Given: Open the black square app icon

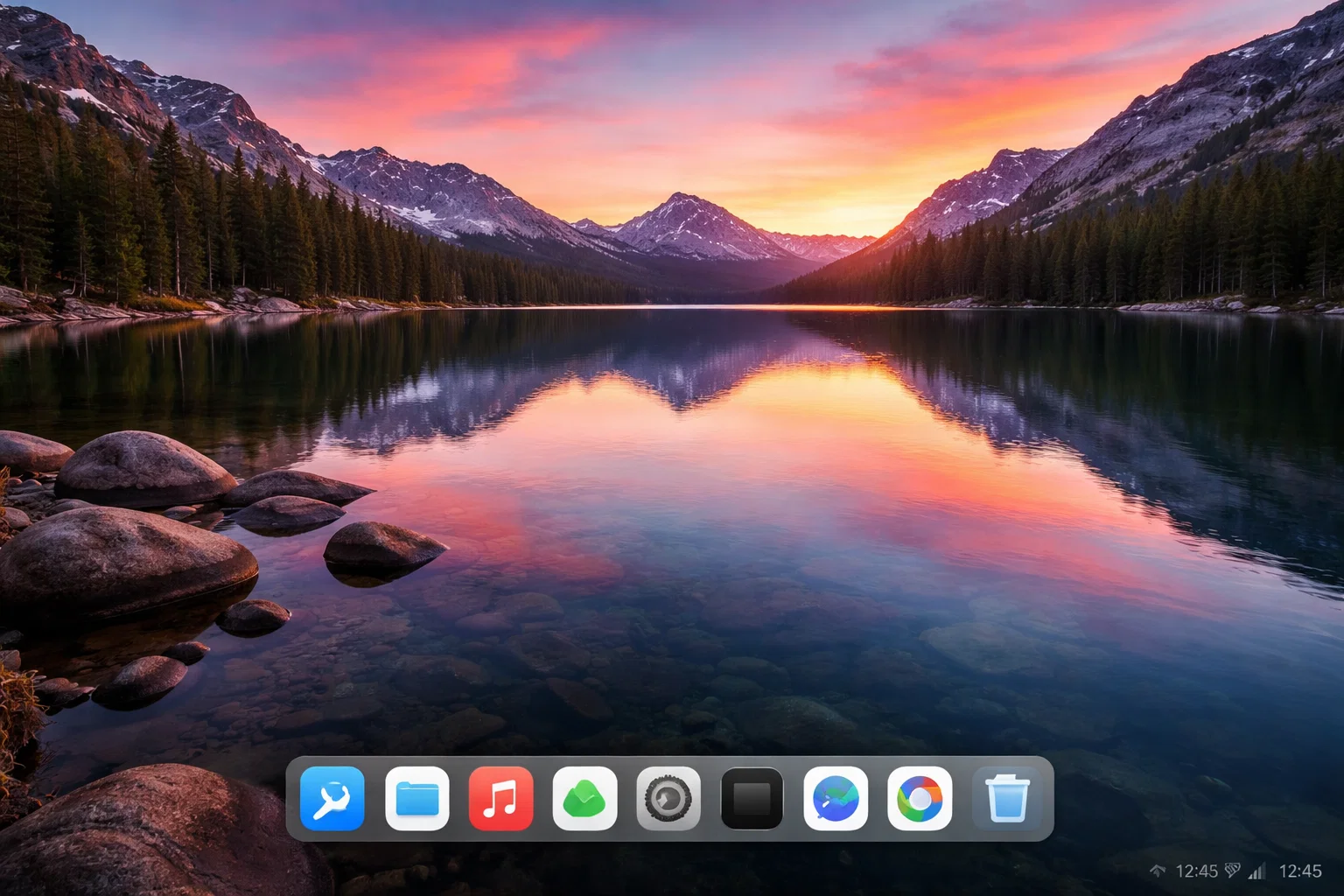Looking at the screenshot, I should tap(752, 798).
